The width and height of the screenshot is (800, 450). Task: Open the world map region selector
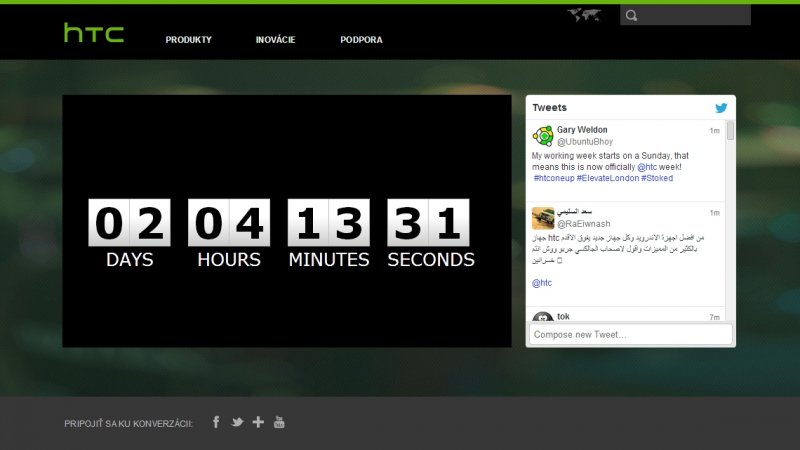click(x=584, y=15)
